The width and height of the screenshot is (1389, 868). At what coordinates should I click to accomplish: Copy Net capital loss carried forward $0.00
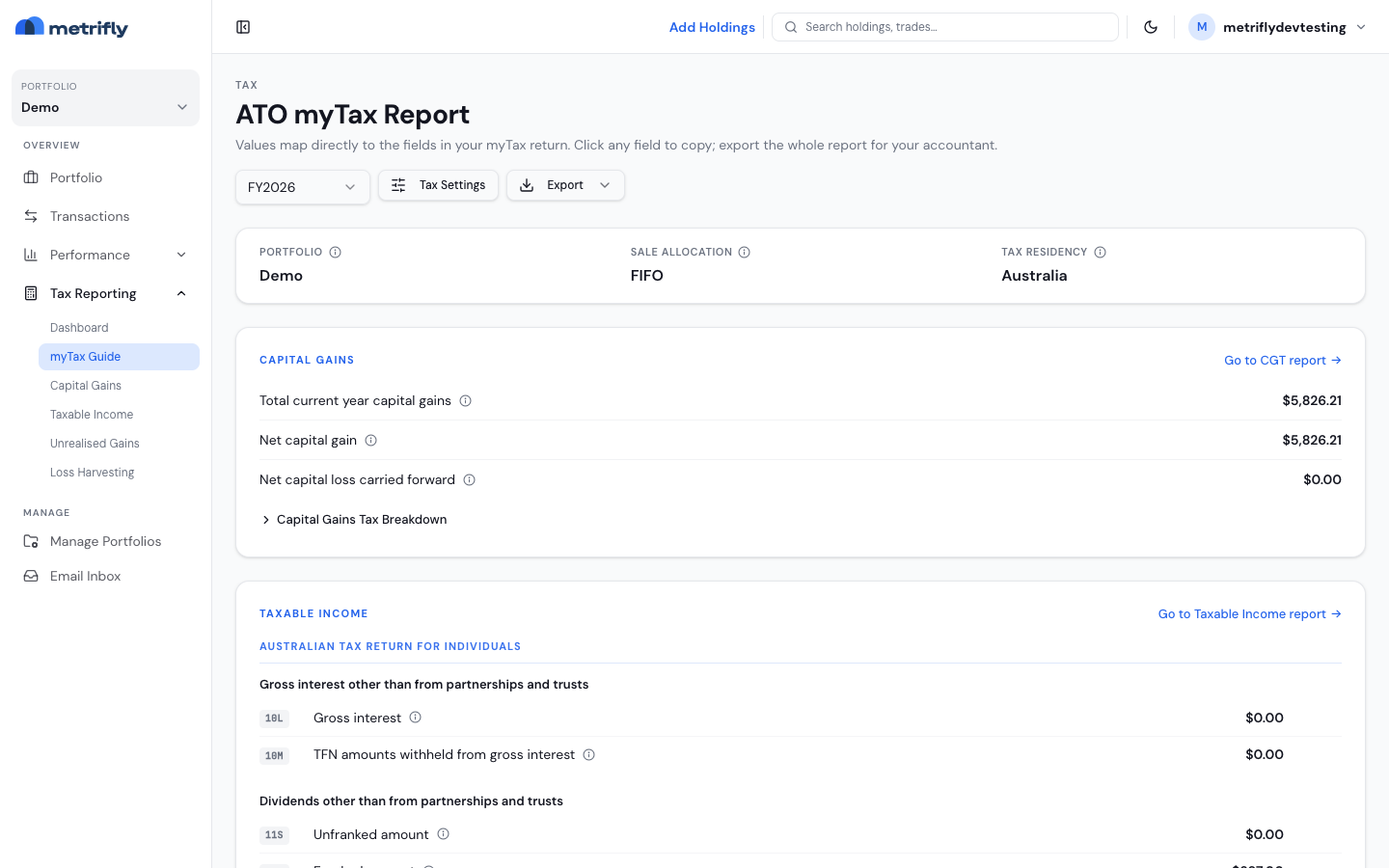(x=1322, y=479)
